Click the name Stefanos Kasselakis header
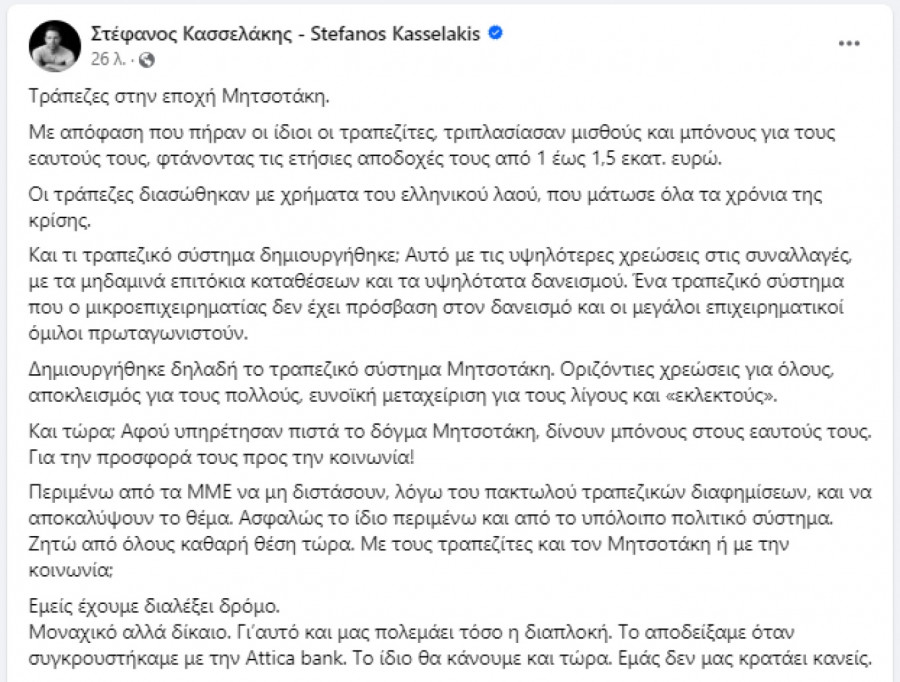 click(400, 32)
